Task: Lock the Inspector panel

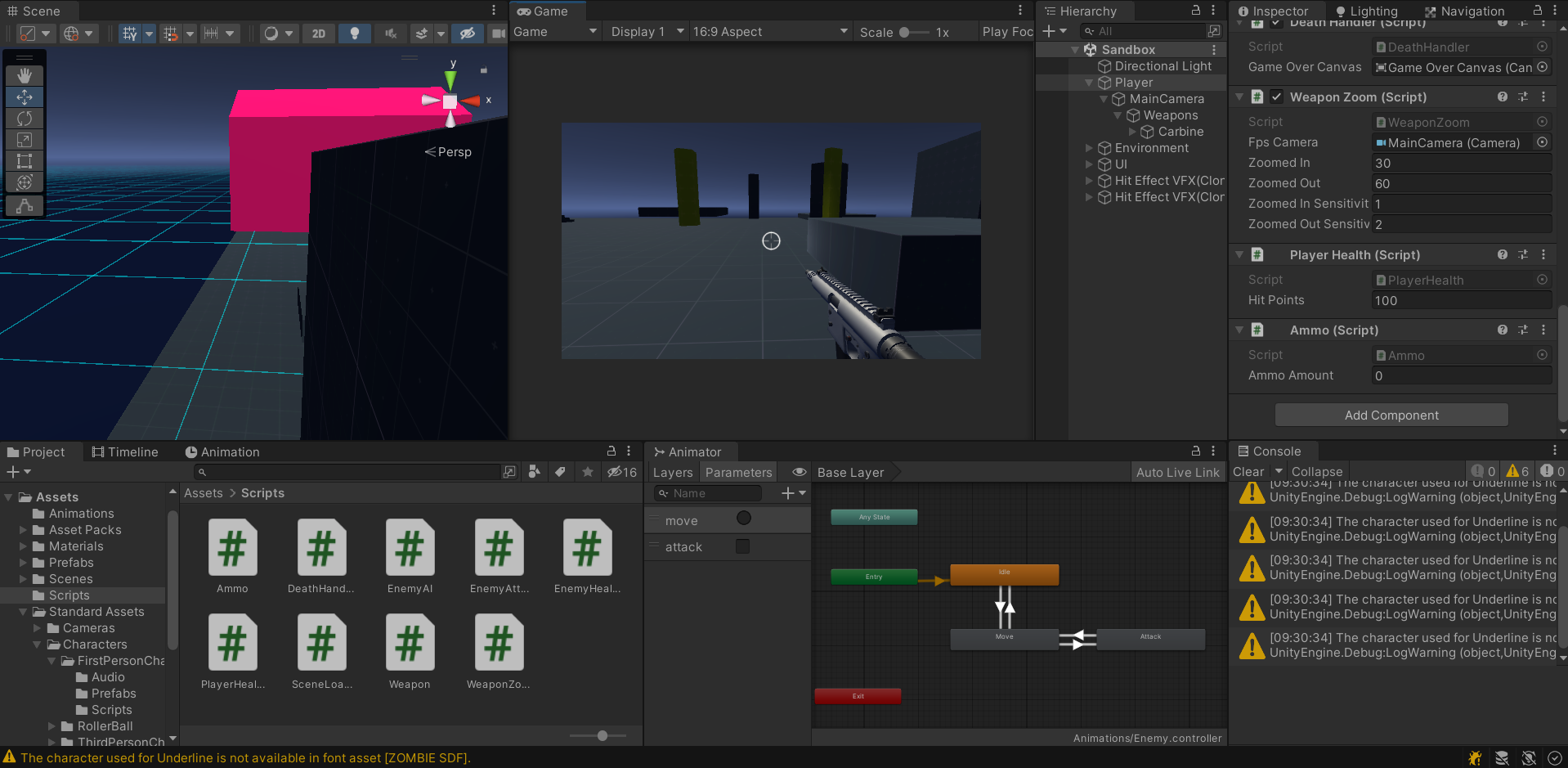Action: tap(1538, 11)
